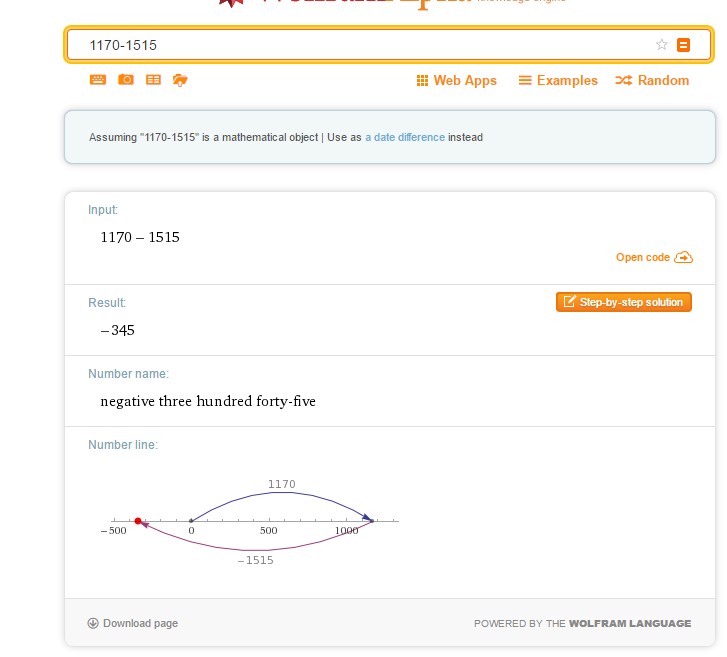Click the file upload icon
This screenshot has height=657, width=727.
point(180,80)
